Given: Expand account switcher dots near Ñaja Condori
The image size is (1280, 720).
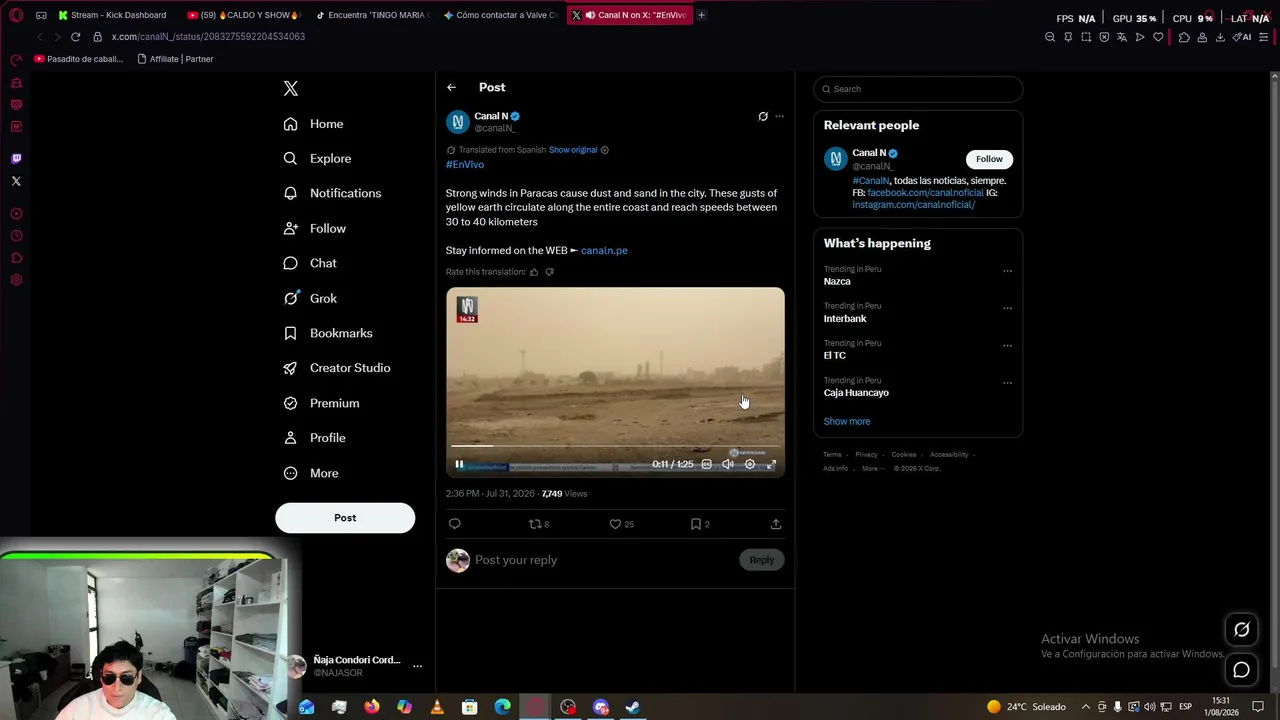Looking at the screenshot, I should [x=418, y=666].
